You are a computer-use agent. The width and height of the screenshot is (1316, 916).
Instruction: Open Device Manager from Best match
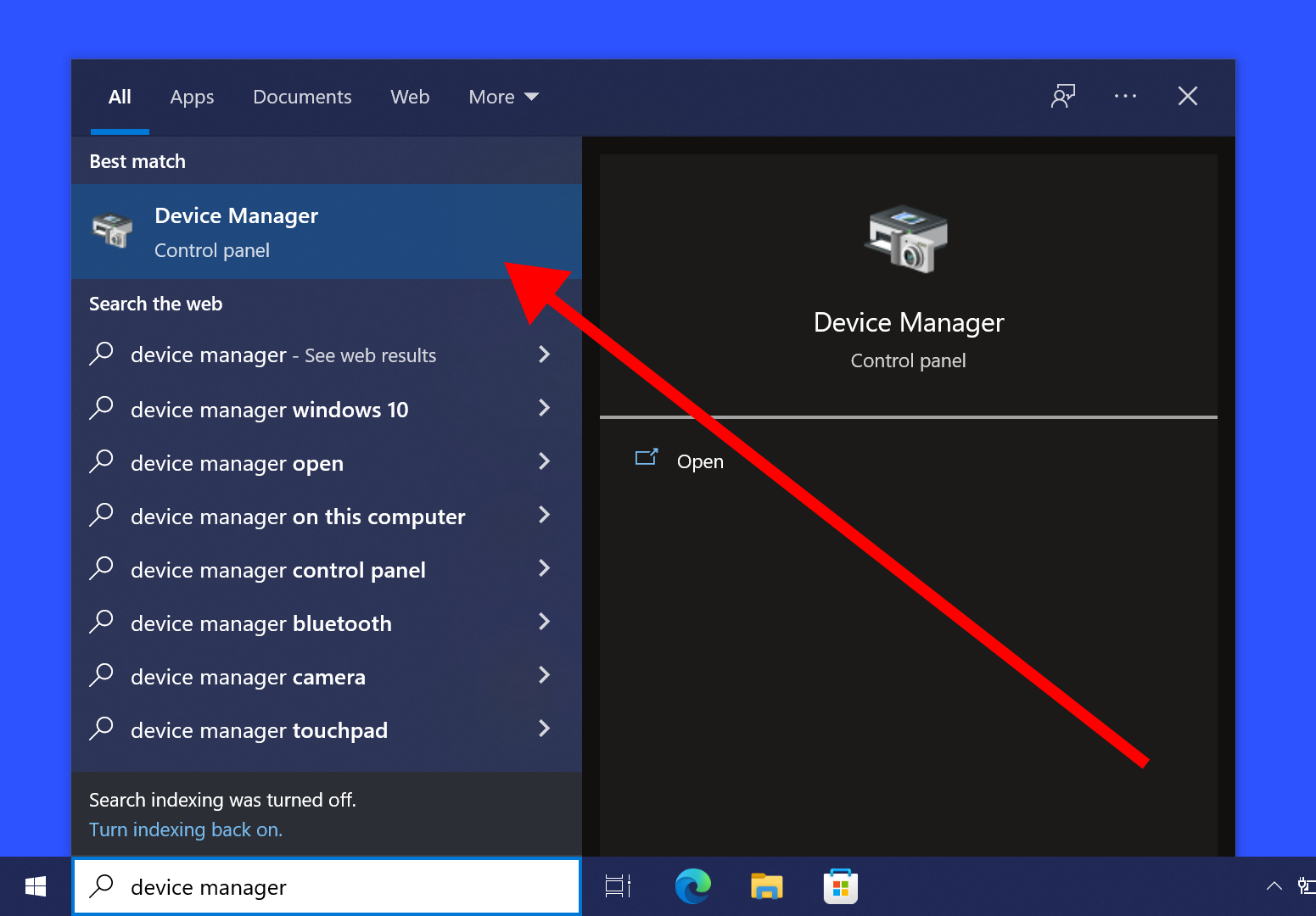click(237, 231)
